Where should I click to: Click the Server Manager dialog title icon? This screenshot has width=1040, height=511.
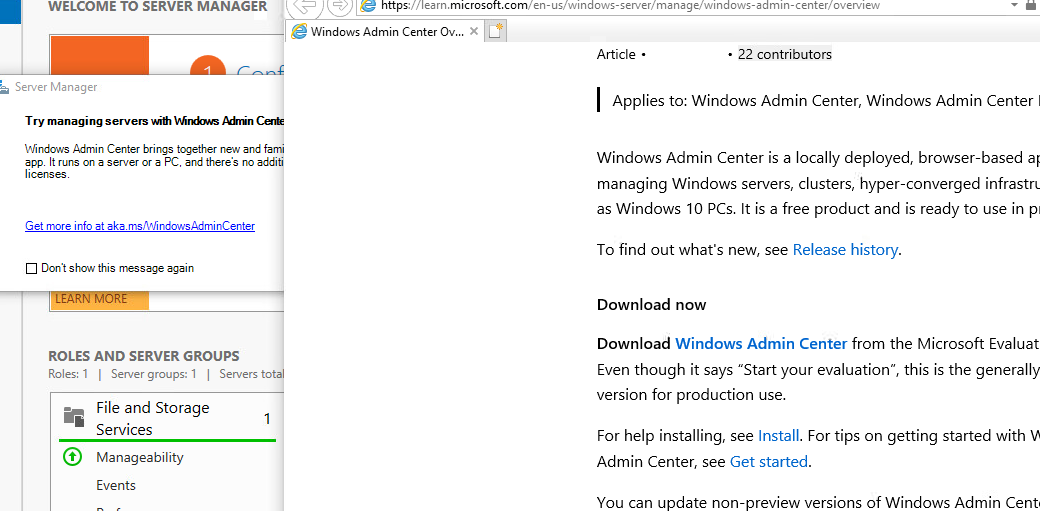pos(4,87)
